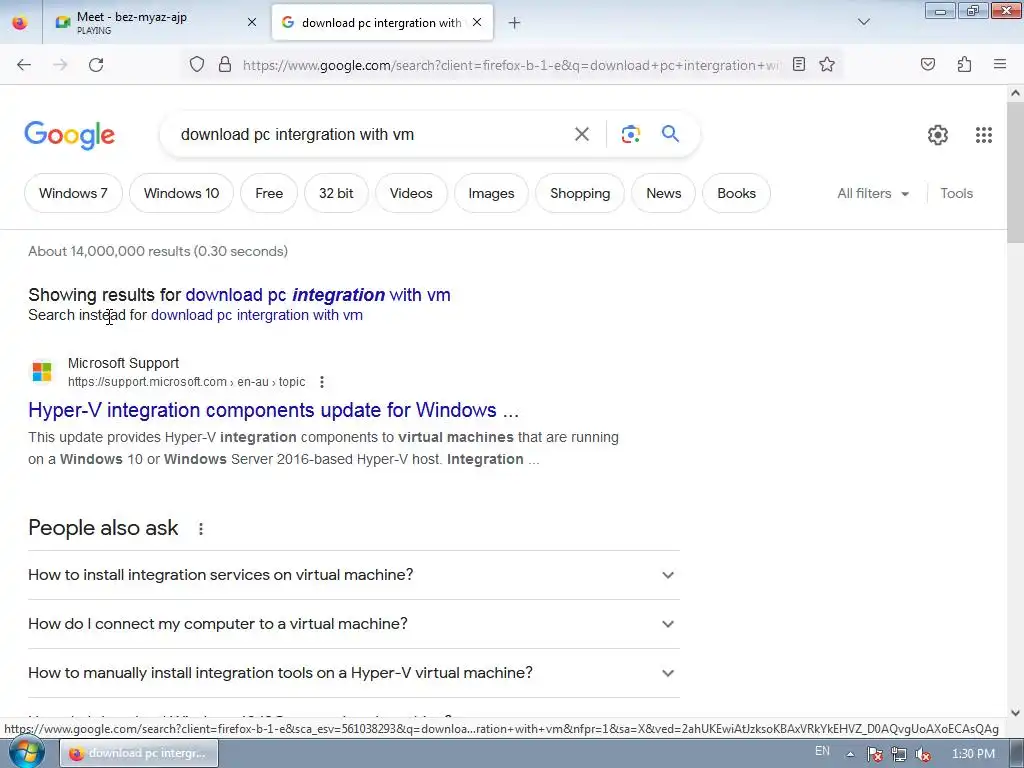The width and height of the screenshot is (1024, 768).
Task: Click the Google logo
Action: (x=70, y=135)
